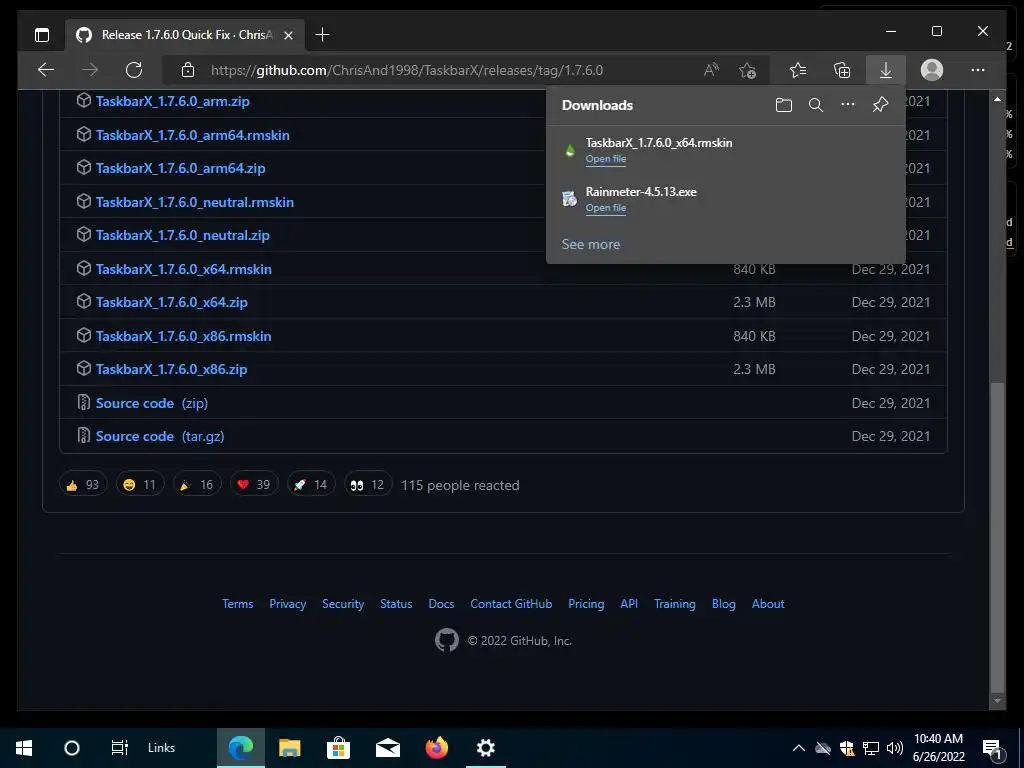Open Terms footer link
The width and height of the screenshot is (1024, 768).
click(x=238, y=604)
